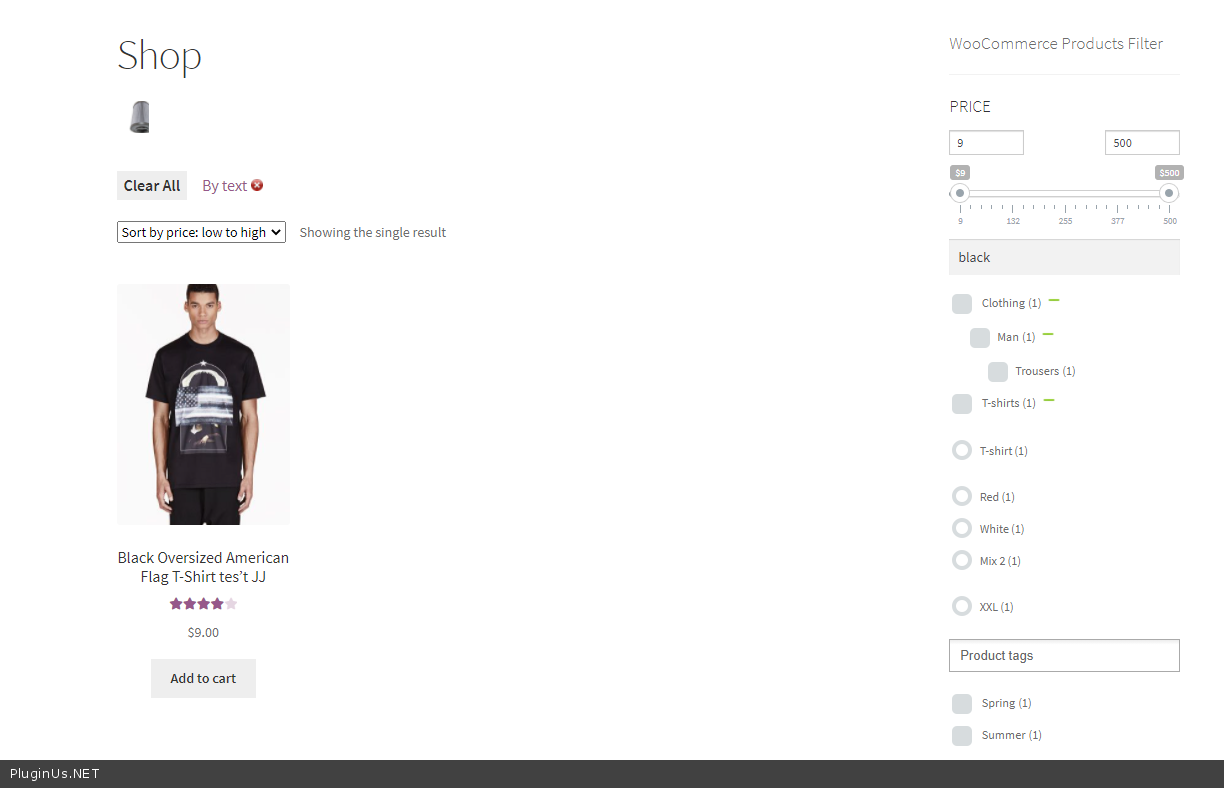Click the Clear All button

[152, 185]
